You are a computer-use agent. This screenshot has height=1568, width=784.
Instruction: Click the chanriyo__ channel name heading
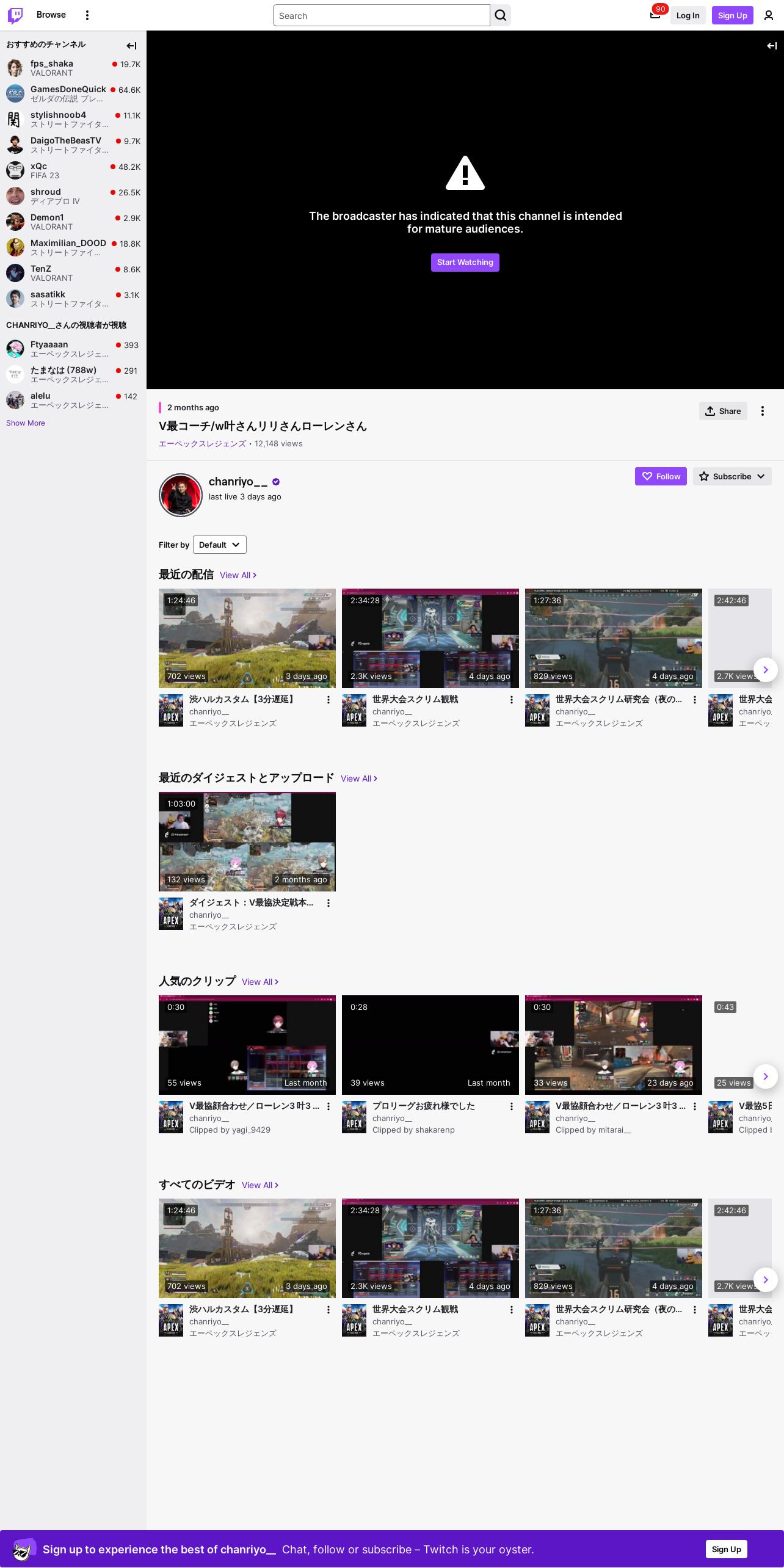pos(238,482)
